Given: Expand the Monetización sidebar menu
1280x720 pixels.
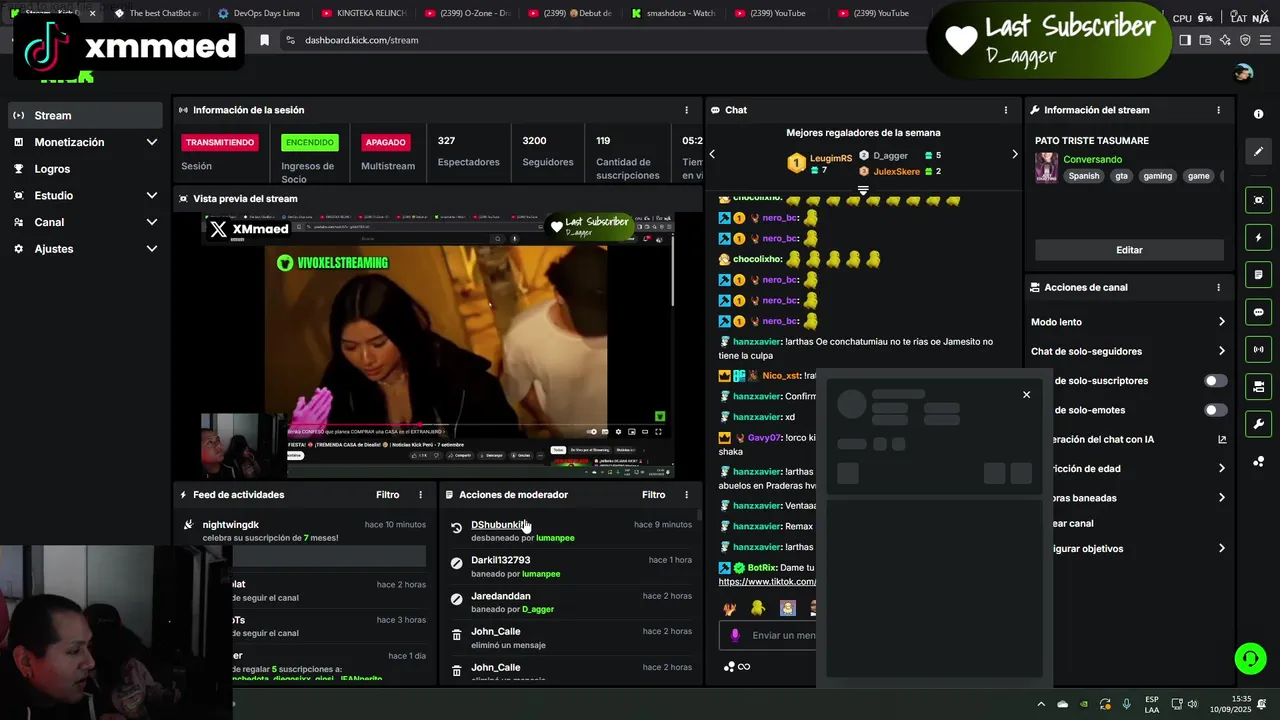Looking at the screenshot, I should 85,142.
